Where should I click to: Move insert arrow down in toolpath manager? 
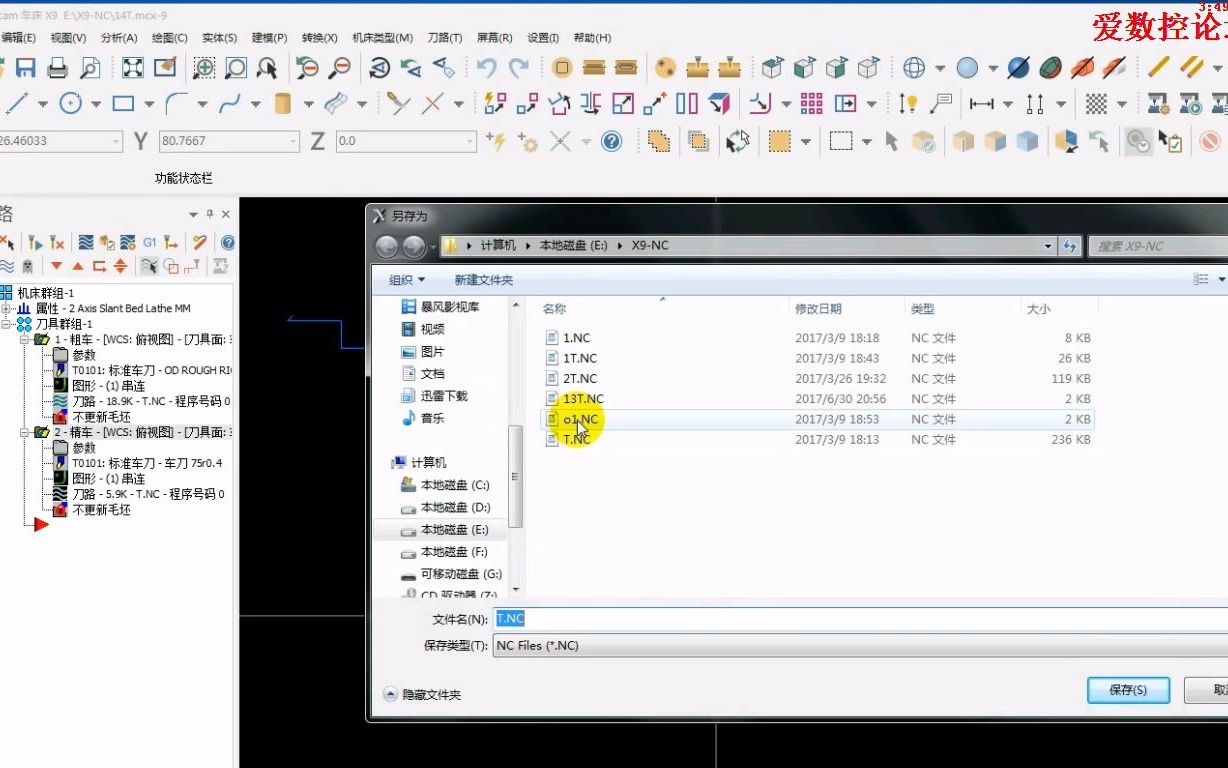(x=57, y=266)
